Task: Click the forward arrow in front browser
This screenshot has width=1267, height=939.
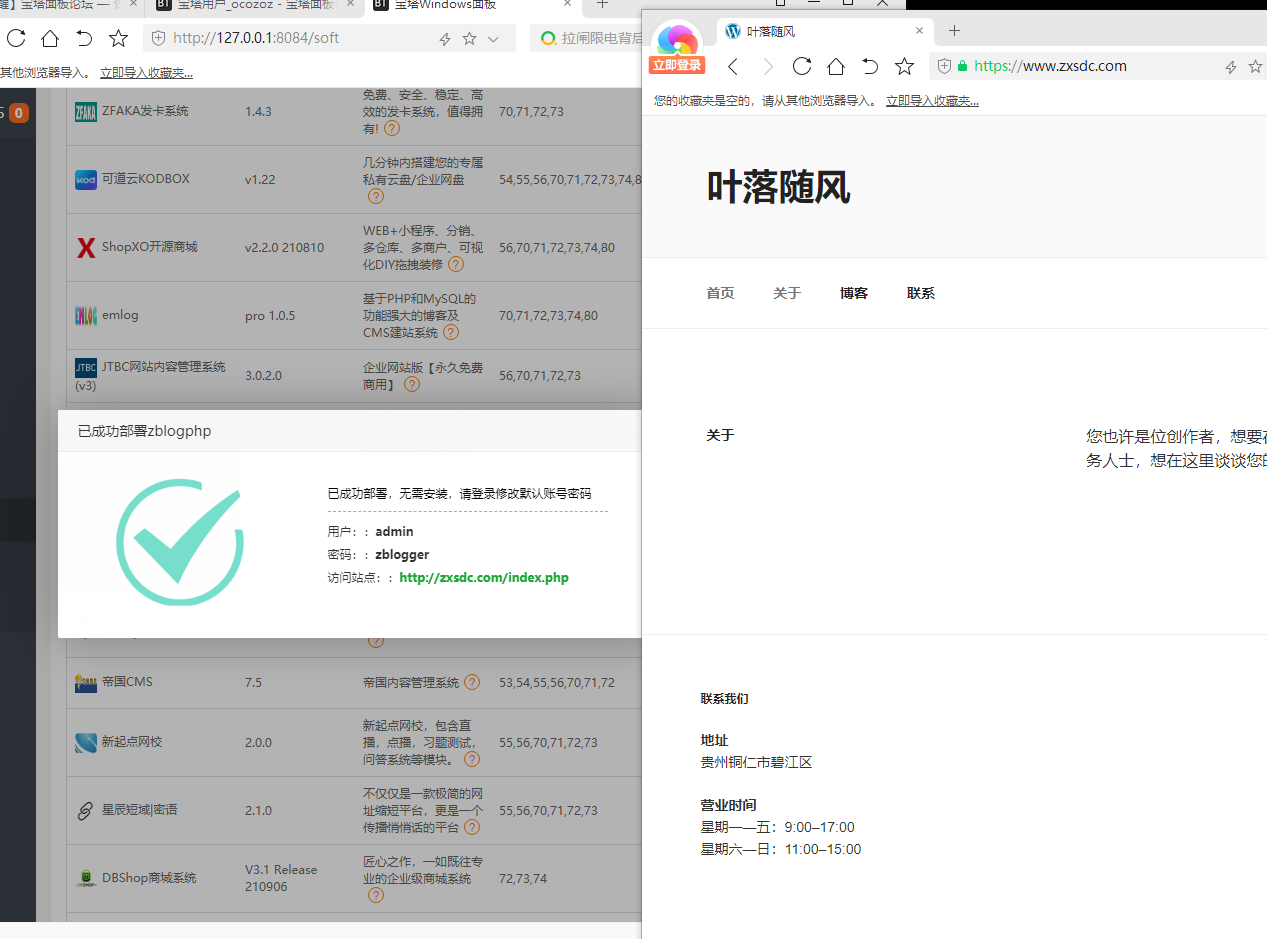Action: [x=768, y=66]
